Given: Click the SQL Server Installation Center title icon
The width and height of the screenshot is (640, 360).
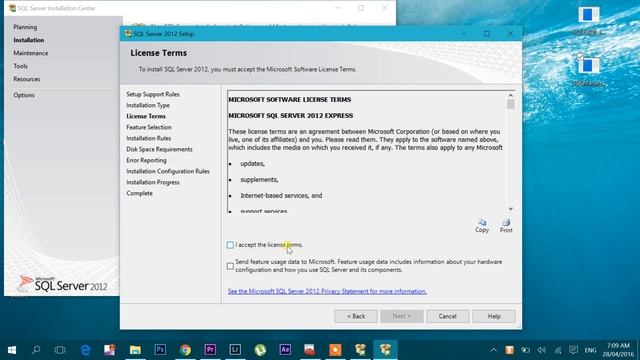Looking at the screenshot, I should click(x=13, y=8).
